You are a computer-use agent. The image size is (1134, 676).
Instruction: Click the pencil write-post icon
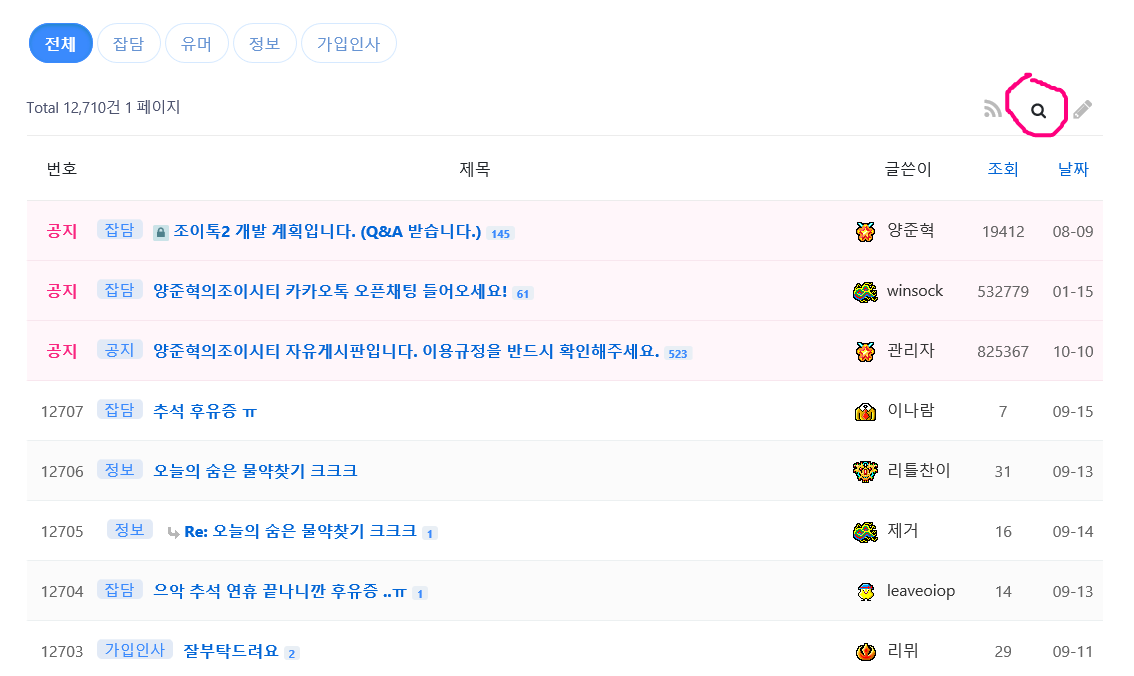click(1082, 110)
